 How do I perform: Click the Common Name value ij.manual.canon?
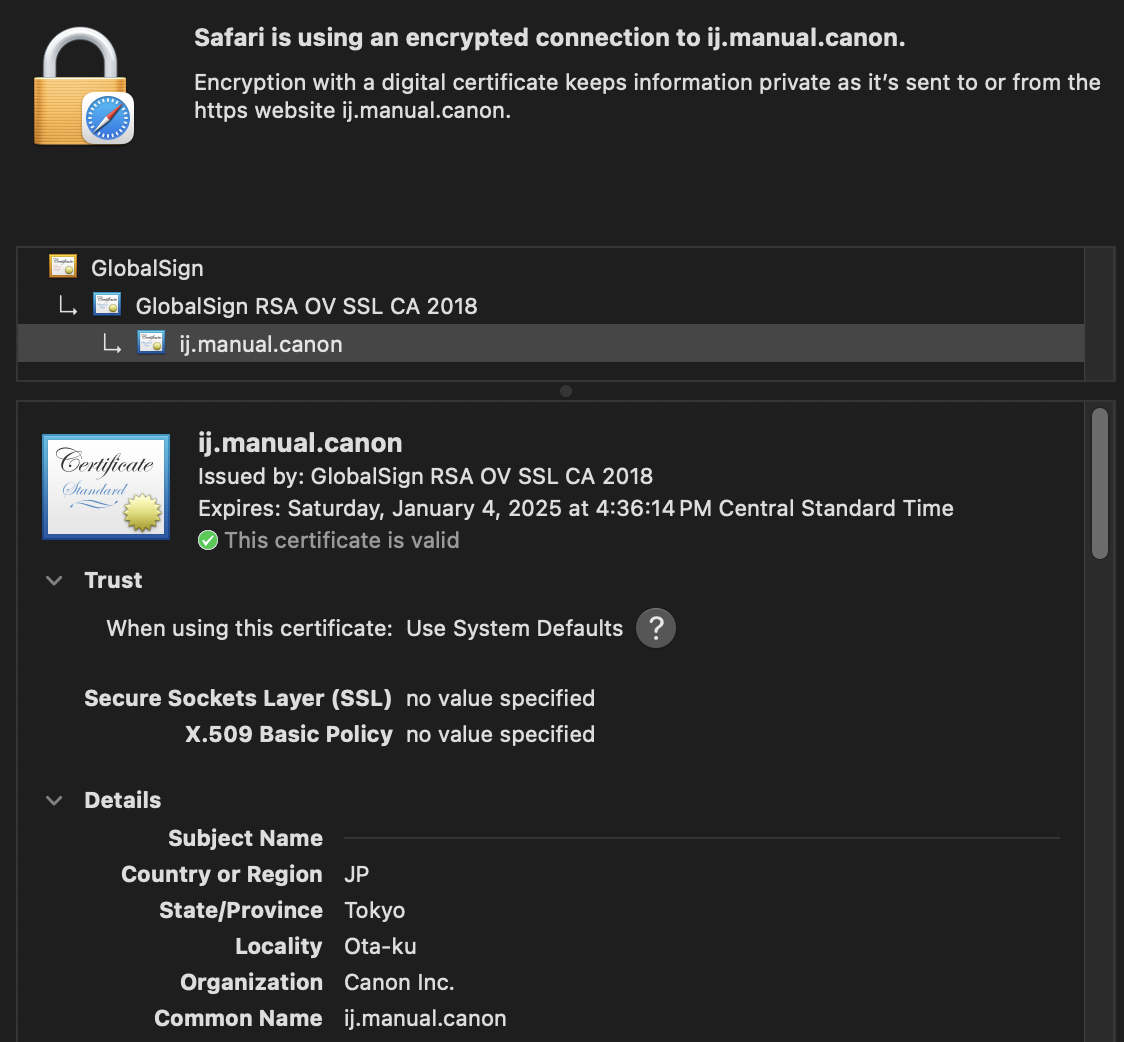point(425,1018)
